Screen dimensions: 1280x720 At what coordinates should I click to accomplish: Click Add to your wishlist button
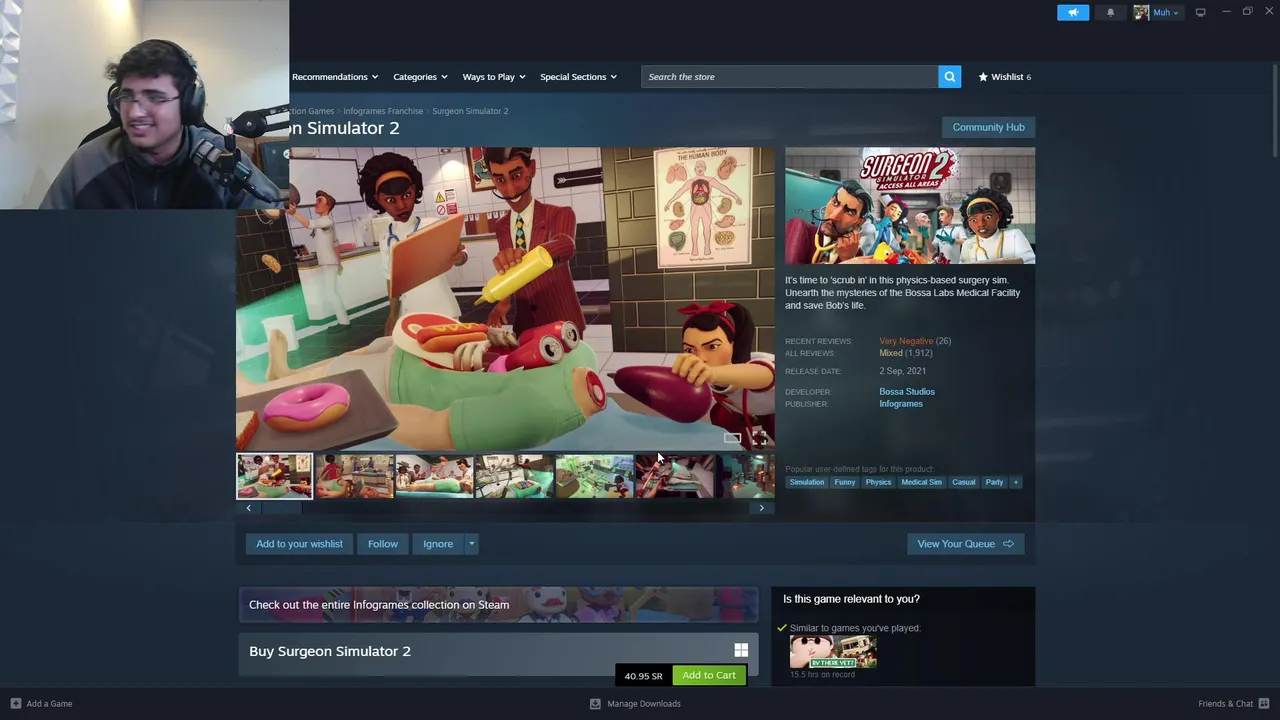coord(299,544)
